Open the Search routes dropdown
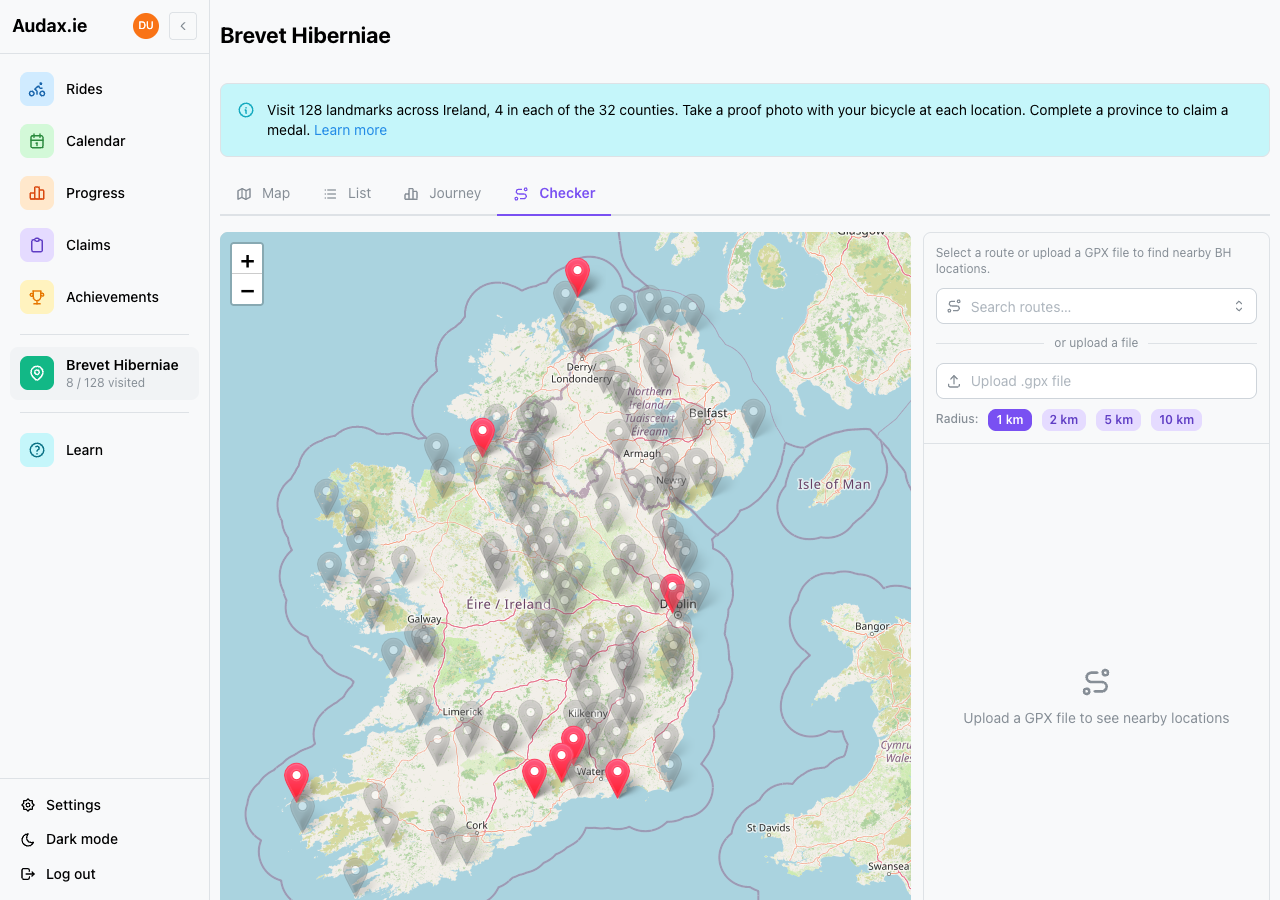Image resolution: width=1280 pixels, height=900 pixels. tap(1096, 306)
